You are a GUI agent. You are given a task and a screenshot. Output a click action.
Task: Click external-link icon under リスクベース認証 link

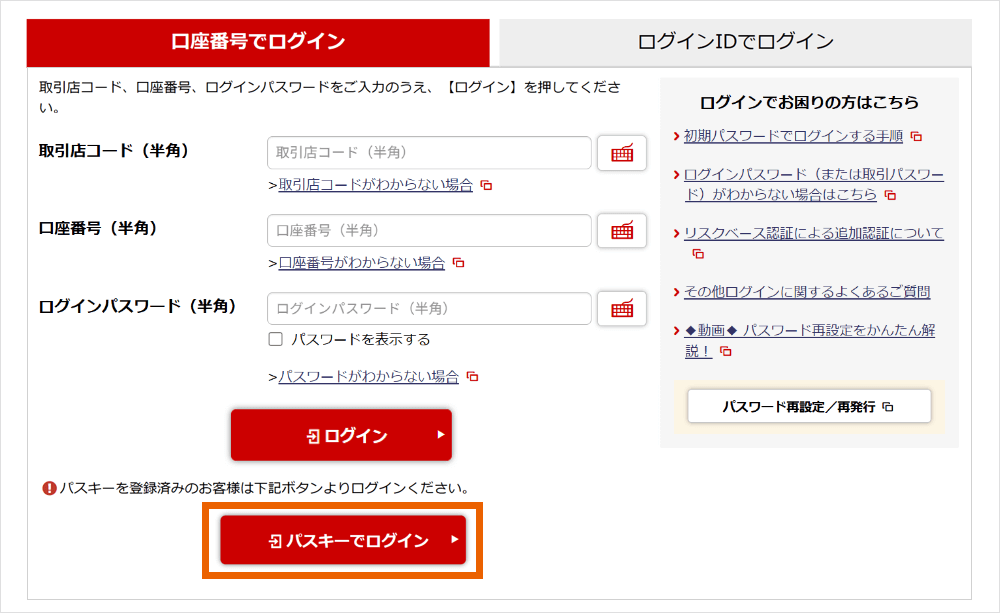[x=698, y=254]
